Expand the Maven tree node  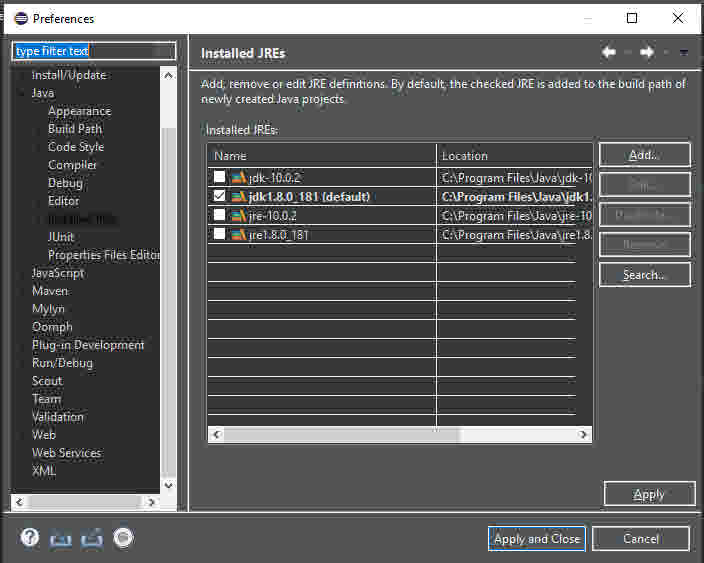[x=21, y=291]
